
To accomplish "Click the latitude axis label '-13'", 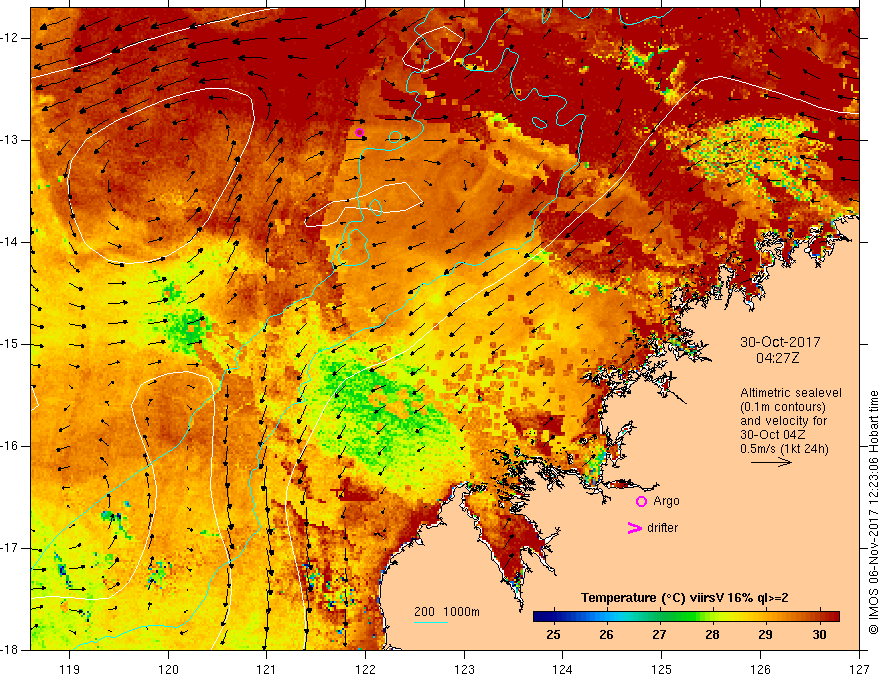I will point(11,140).
